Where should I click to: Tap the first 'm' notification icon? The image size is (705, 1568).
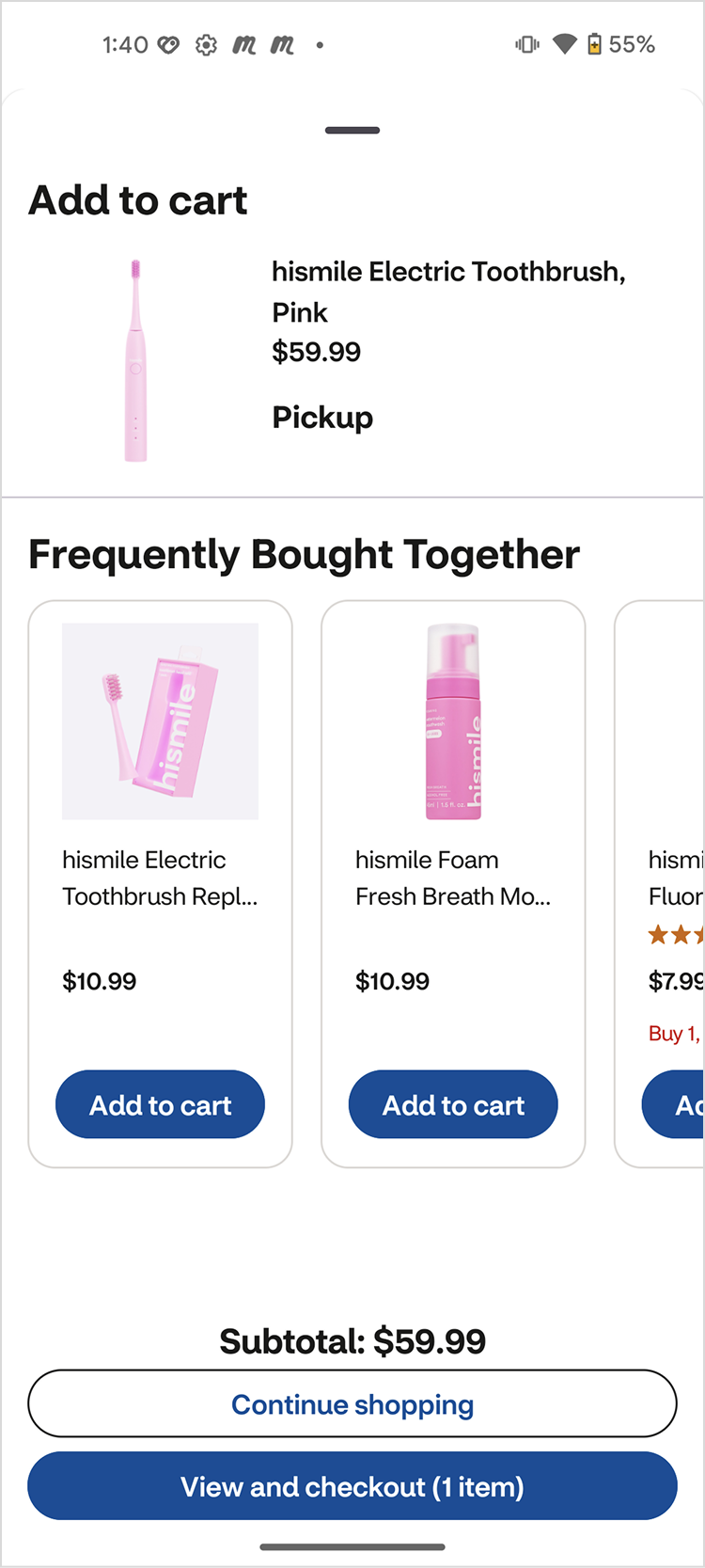tap(244, 44)
